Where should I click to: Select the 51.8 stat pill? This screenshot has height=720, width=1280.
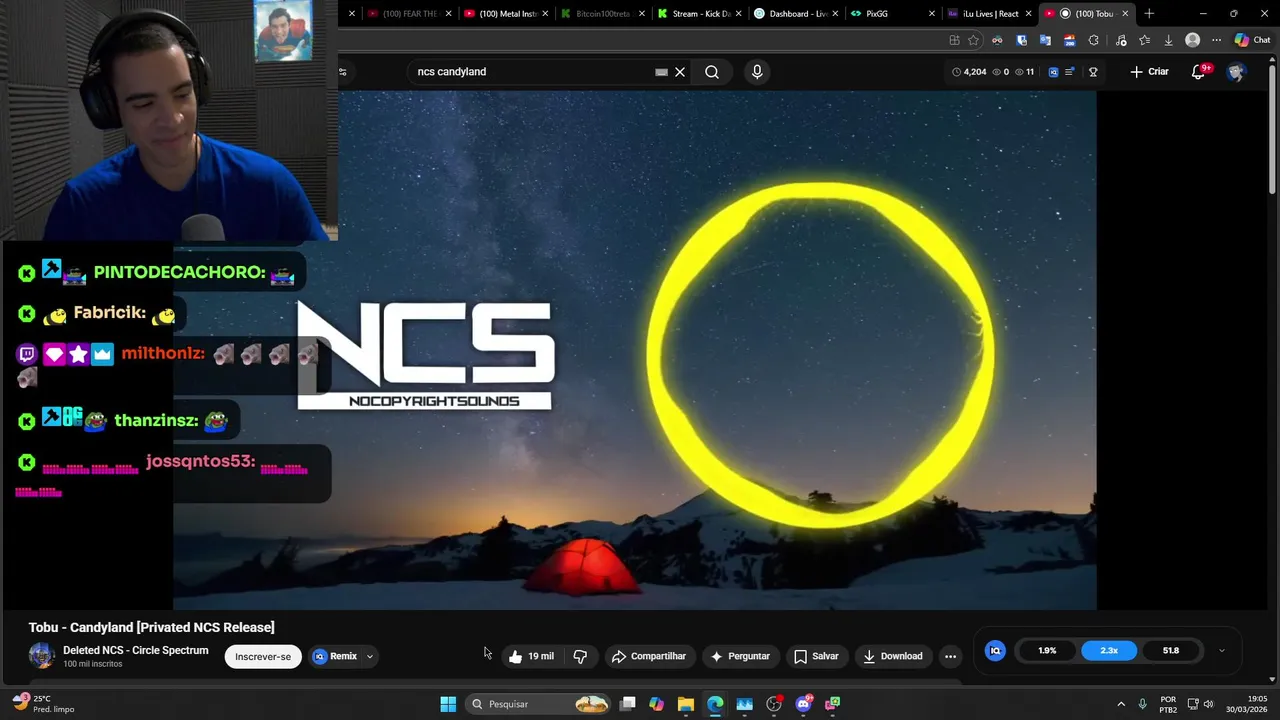click(1171, 651)
